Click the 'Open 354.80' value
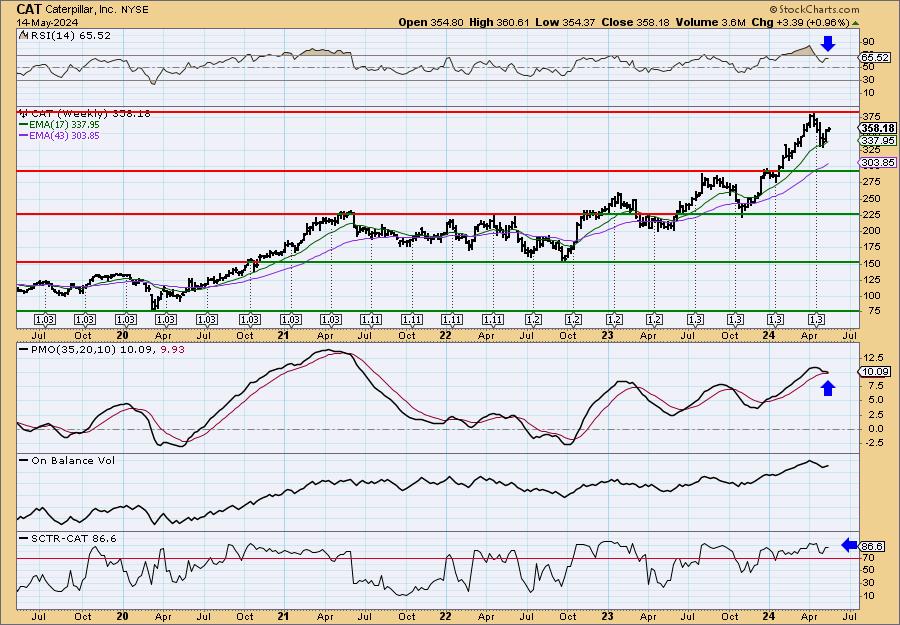 point(433,22)
